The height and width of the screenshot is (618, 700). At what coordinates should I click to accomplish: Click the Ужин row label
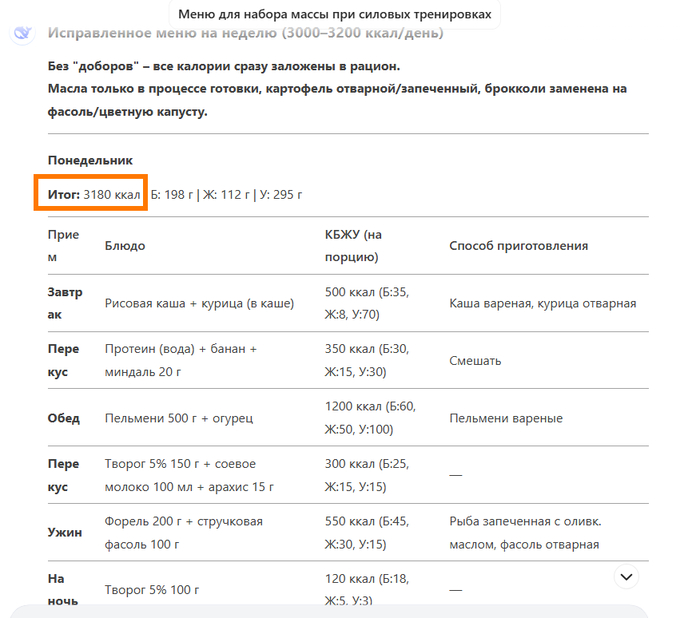[x=65, y=533]
